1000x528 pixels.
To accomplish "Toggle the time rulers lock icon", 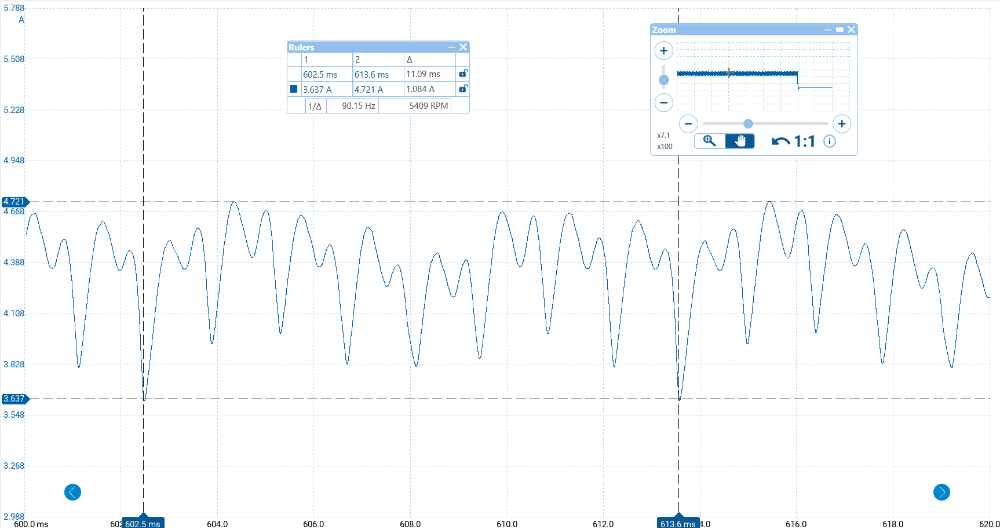I will 462,74.
